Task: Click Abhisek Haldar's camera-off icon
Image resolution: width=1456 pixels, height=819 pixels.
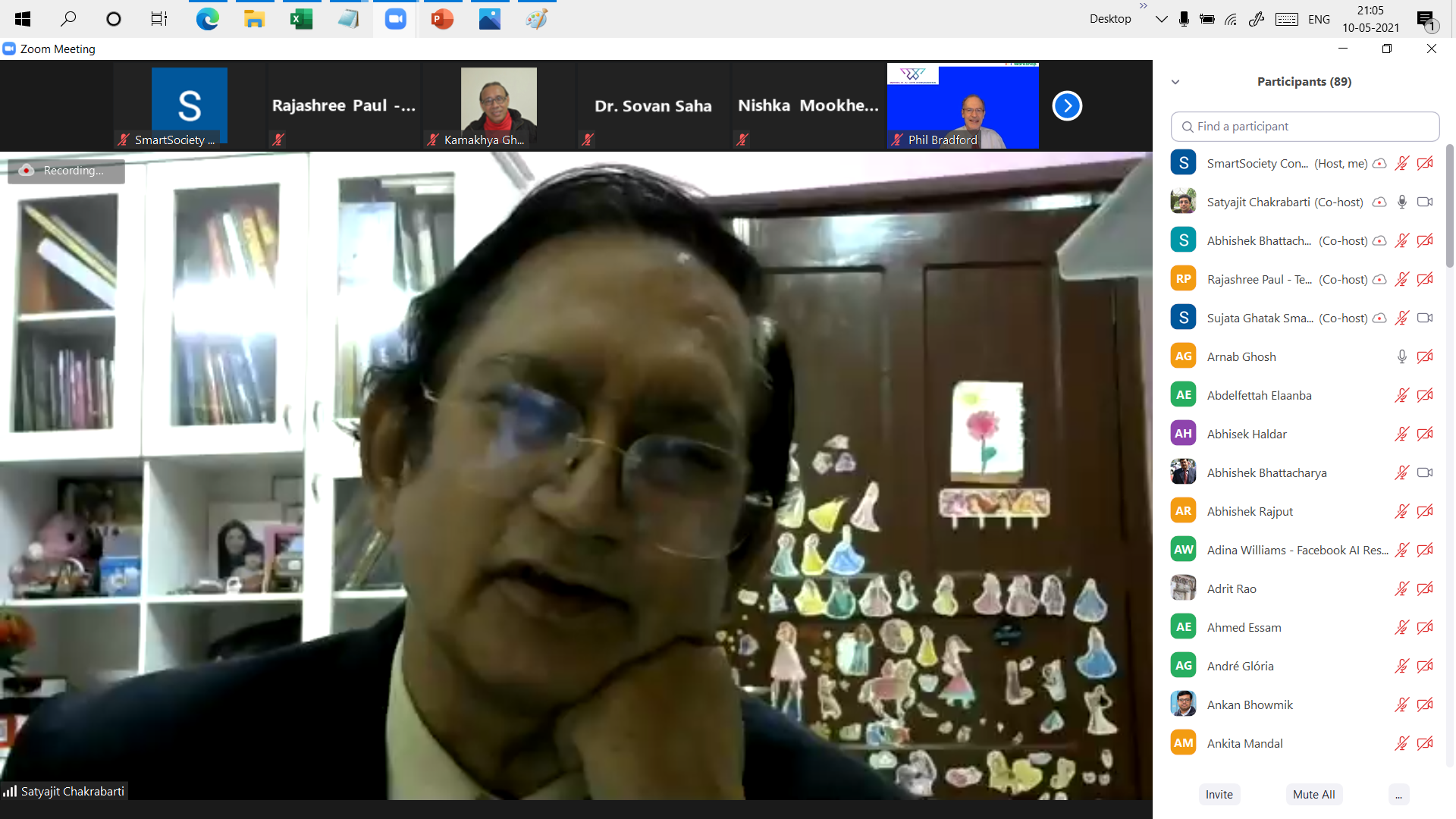Action: pyautogui.click(x=1425, y=434)
